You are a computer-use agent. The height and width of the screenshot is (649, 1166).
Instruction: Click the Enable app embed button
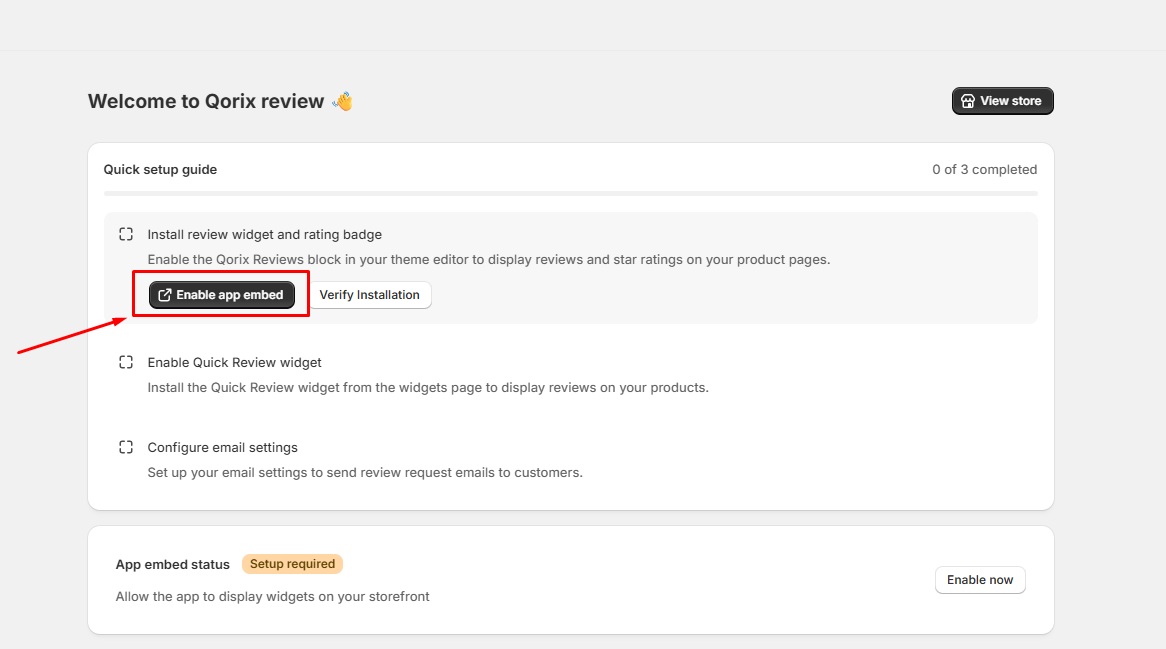(x=222, y=295)
